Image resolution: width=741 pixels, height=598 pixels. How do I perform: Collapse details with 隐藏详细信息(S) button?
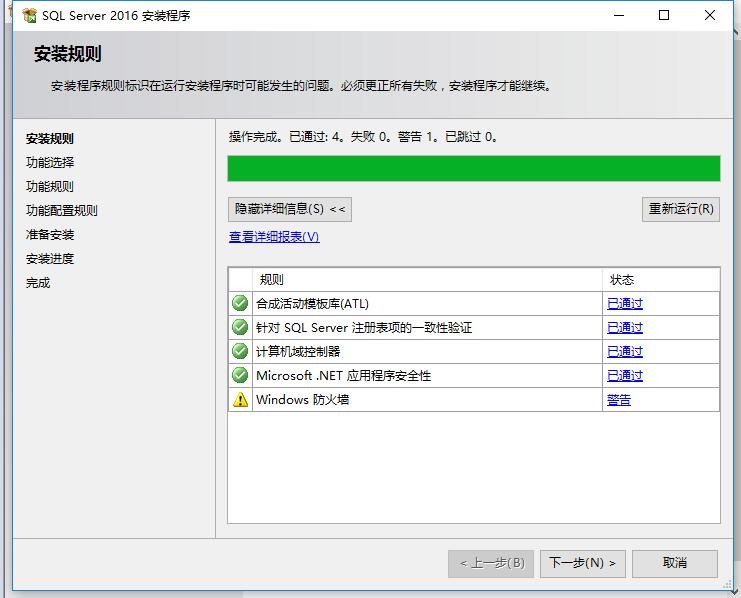[289, 209]
